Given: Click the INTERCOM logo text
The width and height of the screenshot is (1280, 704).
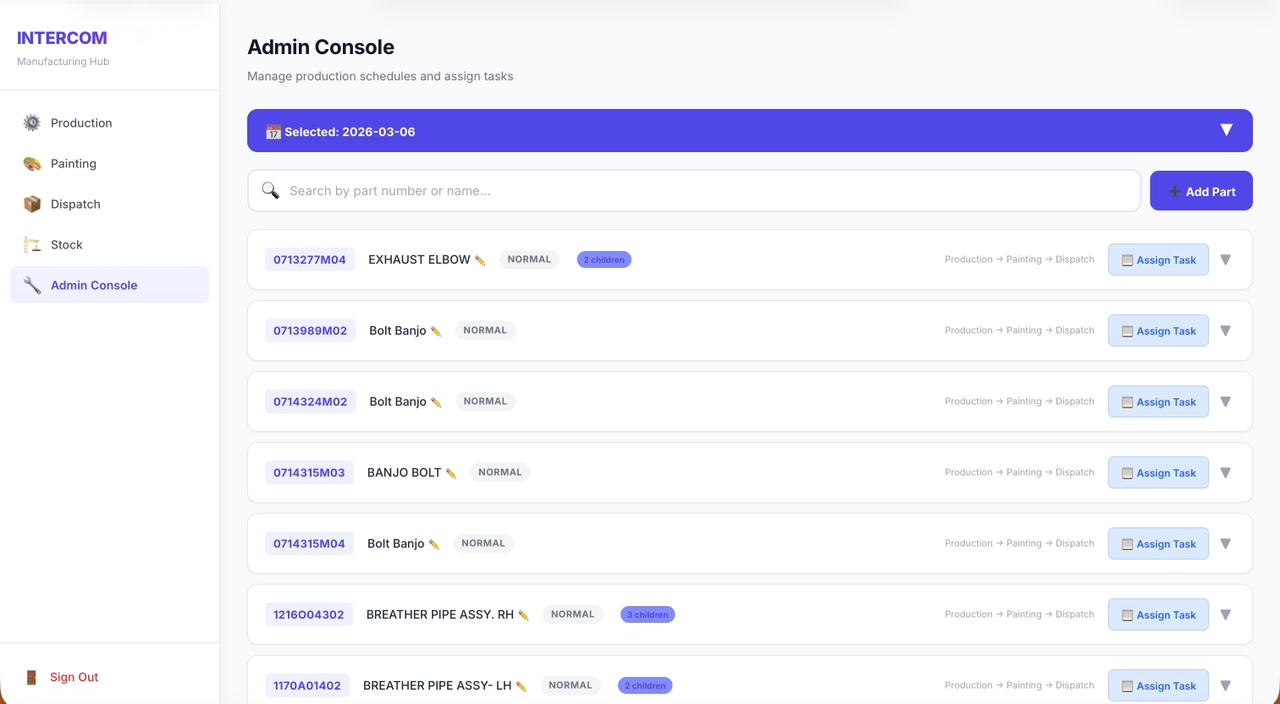Looking at the screenshot, I should [62, 38].
